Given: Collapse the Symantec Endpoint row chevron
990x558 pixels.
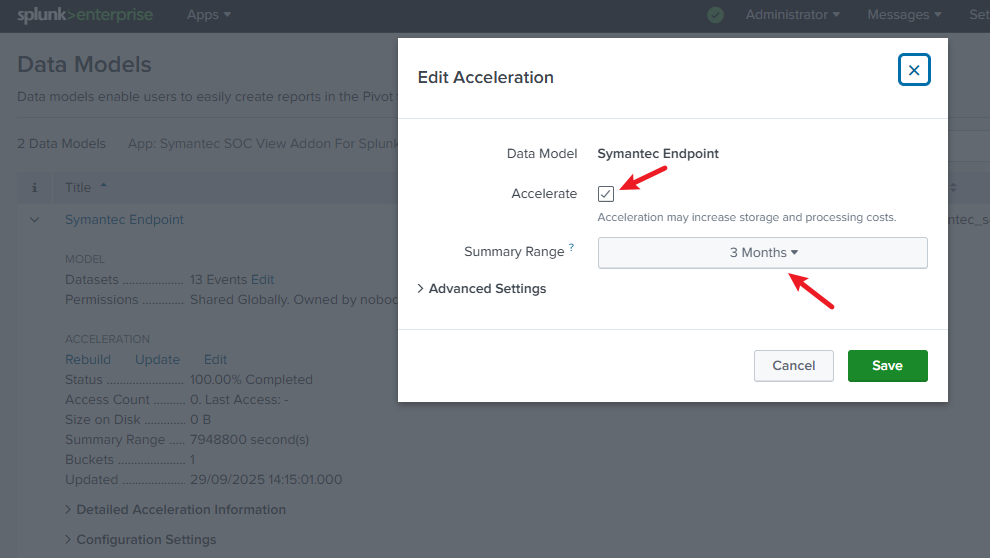Looking at the screenshot, I should pos(35,220).
